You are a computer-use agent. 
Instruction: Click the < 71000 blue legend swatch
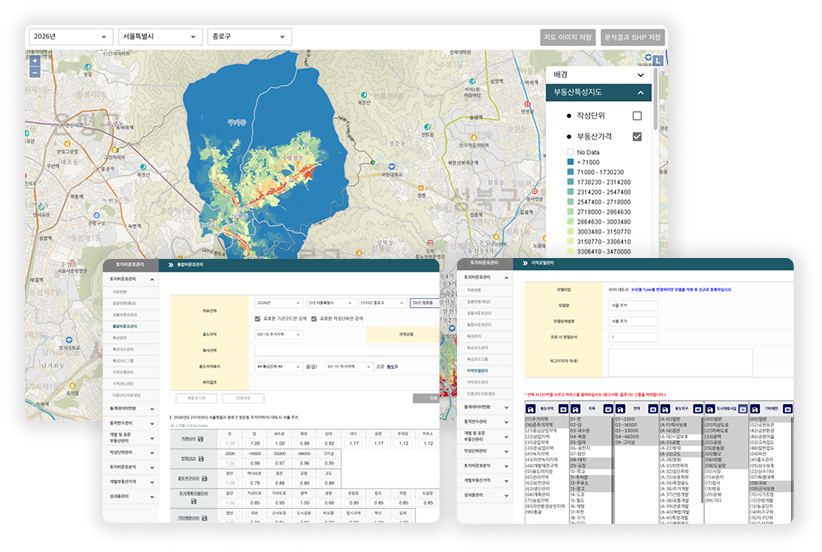point(570,161)
